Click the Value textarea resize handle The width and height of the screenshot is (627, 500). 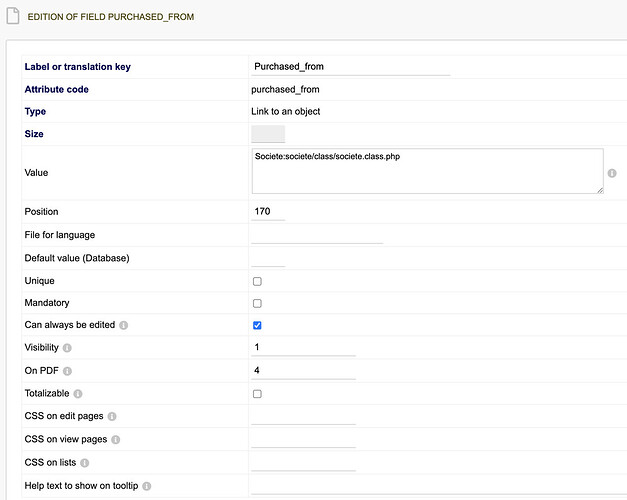(x=598, y=188)
